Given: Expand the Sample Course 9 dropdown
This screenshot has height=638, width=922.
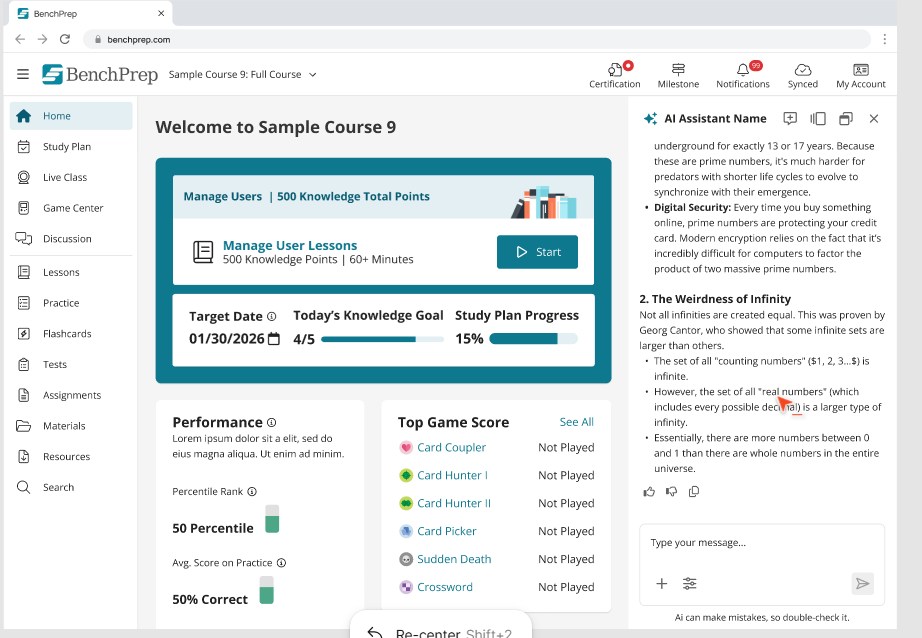Looking at the screenshot, I should (312, 74).
